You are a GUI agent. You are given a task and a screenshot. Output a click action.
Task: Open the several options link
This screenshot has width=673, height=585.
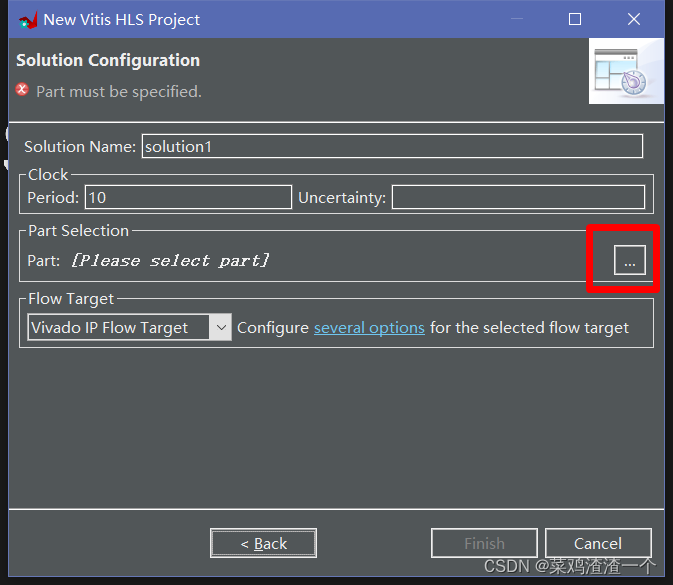click(x=369, y=328)
